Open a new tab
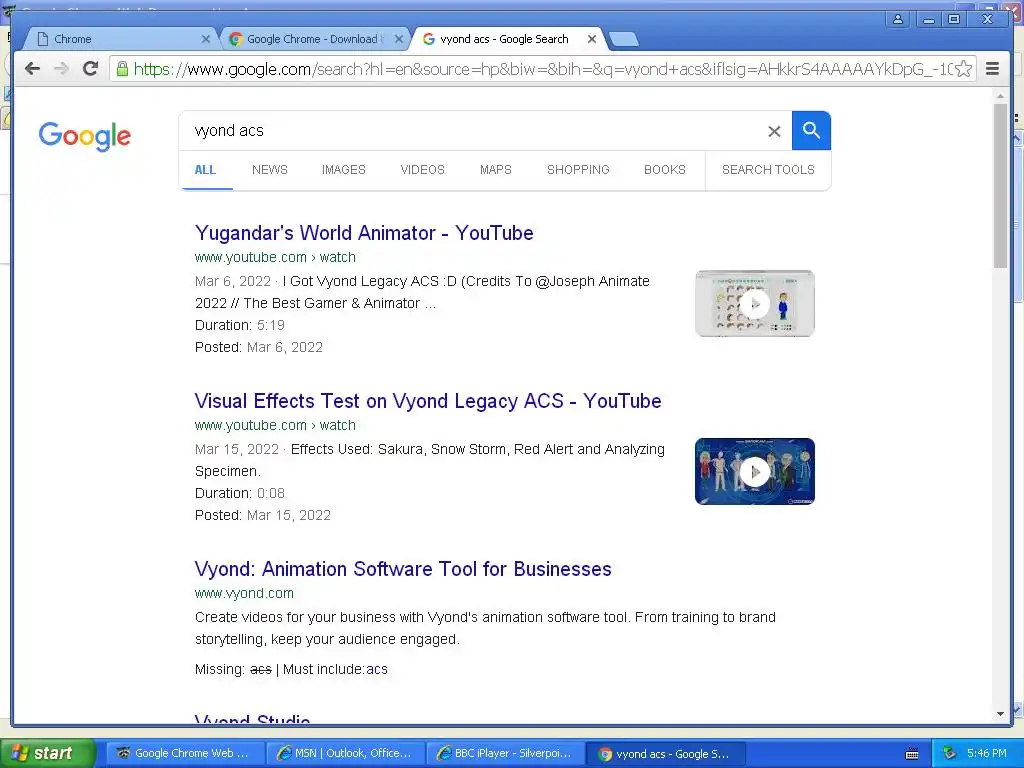1024x768 pixels. (x=624, y=40)
